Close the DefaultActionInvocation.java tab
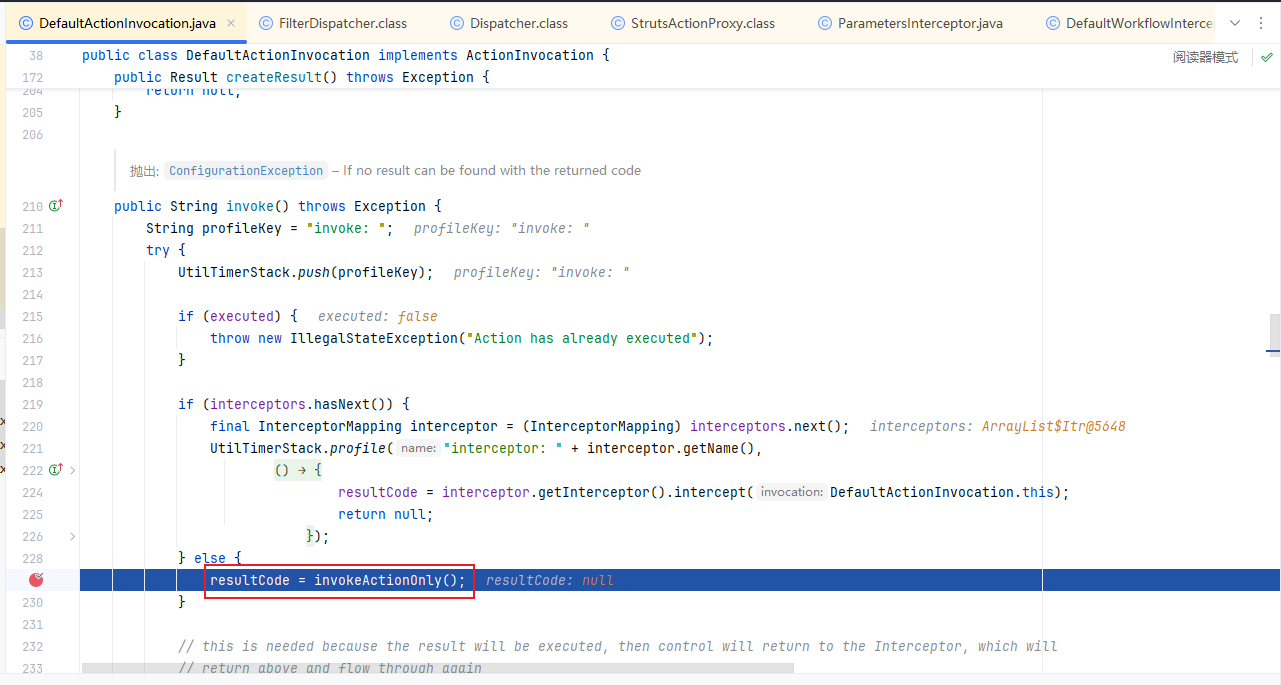This screenshot has height=685, width=1281. click(231, 23)
